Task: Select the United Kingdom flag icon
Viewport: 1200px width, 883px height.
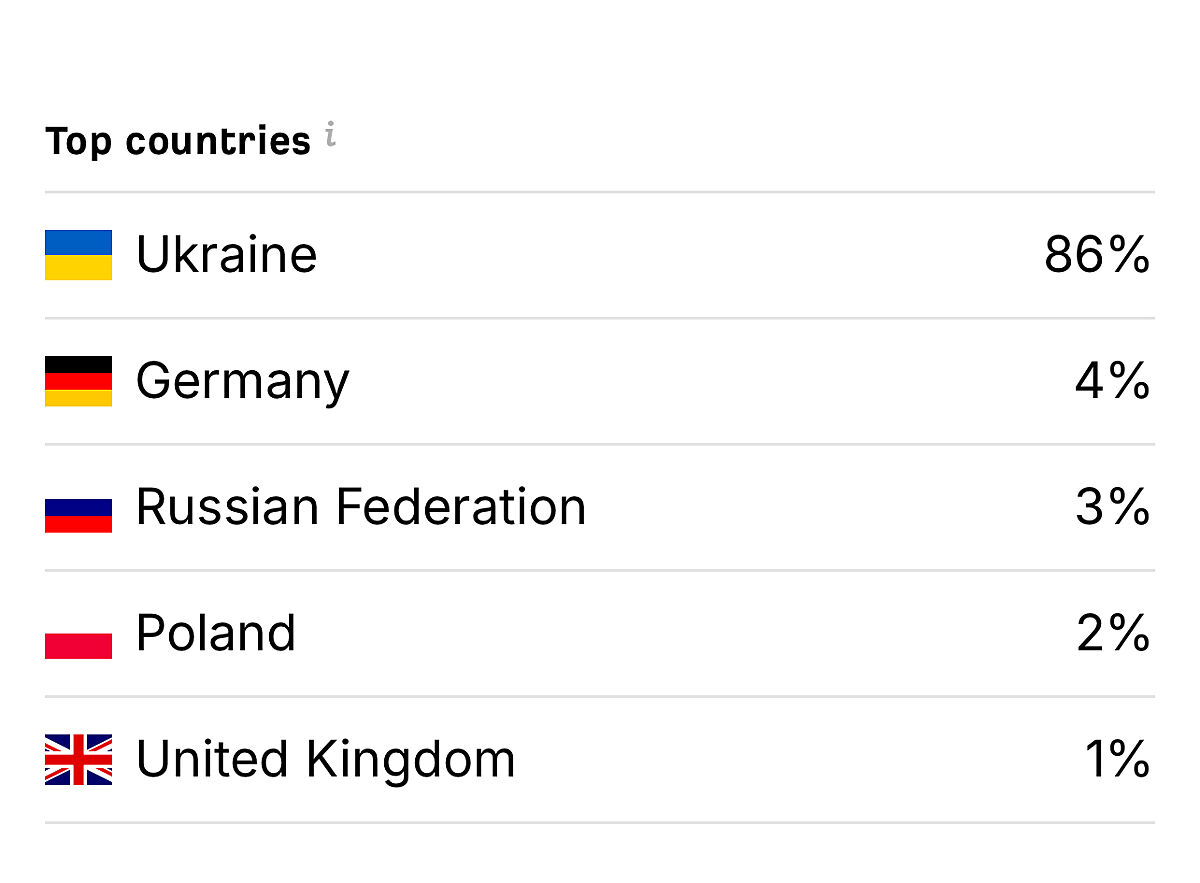Action: 78,759
